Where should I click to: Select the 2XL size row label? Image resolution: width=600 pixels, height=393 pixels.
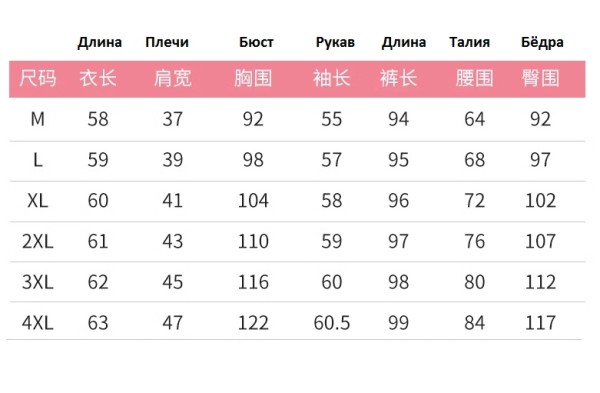coord(38,241)
